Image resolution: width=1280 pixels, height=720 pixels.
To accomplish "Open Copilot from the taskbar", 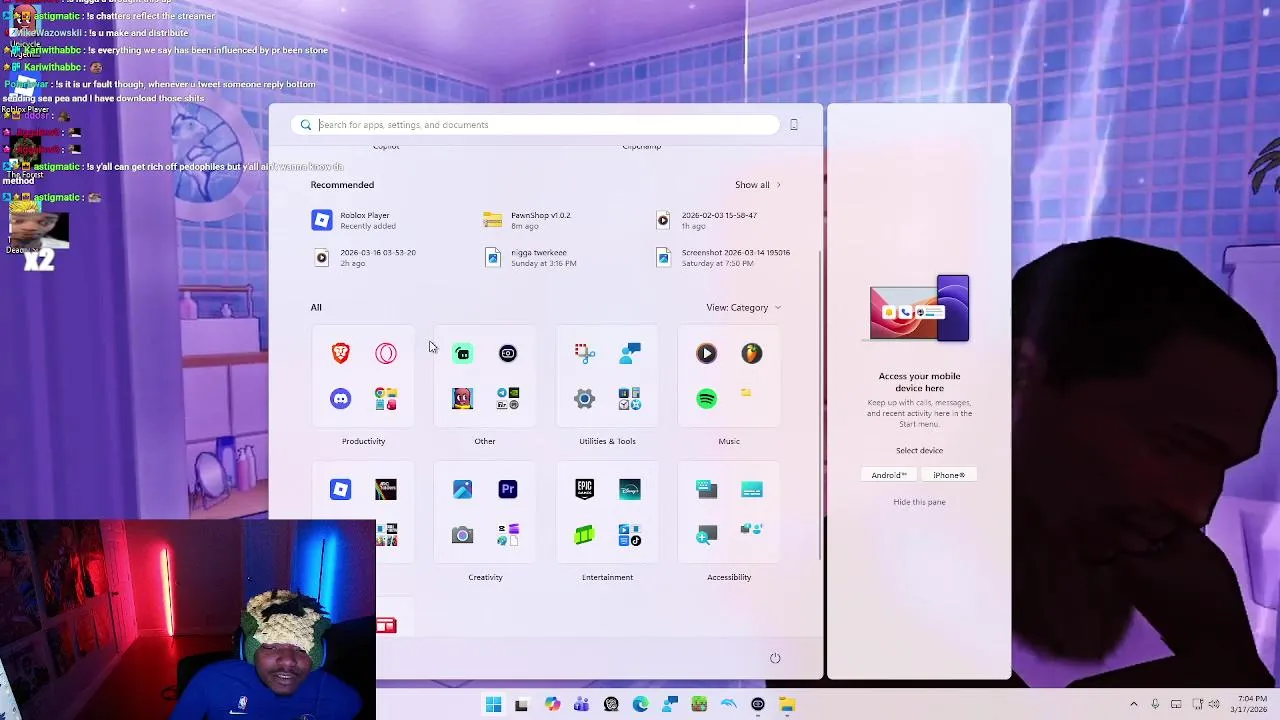I will [553, 705].
